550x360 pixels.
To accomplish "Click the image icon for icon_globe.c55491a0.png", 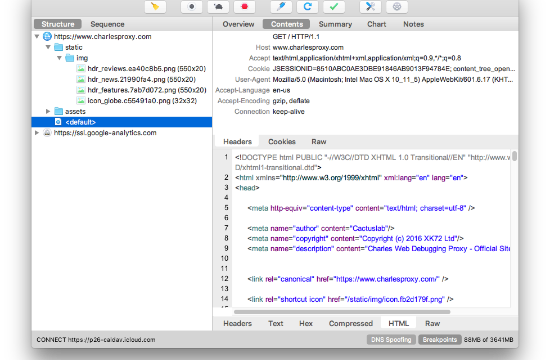I will [81, 101].
